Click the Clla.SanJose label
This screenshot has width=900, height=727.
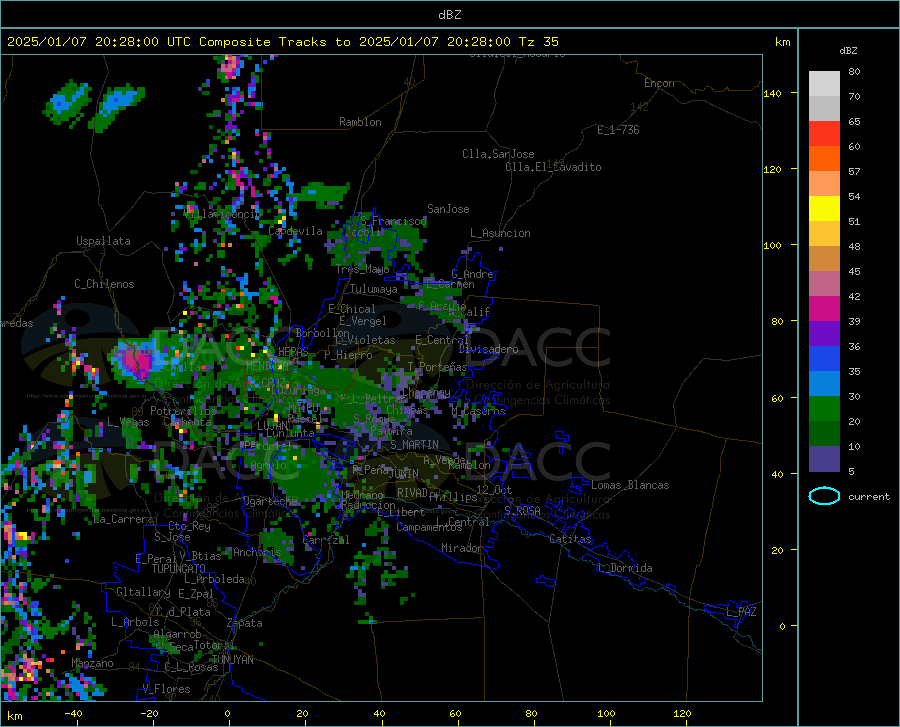pos(498,154)
